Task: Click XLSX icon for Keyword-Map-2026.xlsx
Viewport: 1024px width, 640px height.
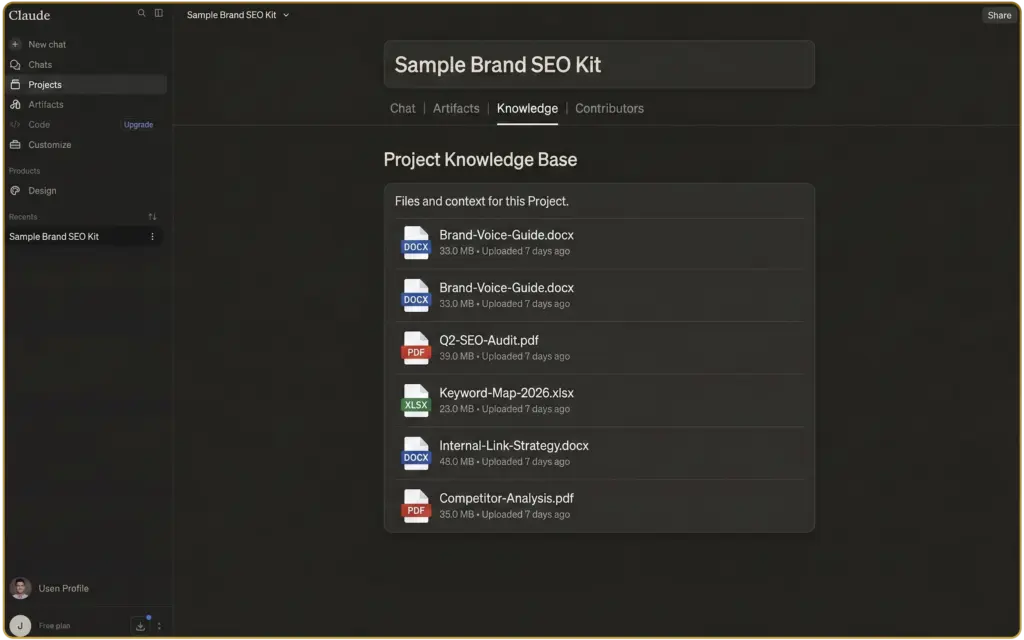Action: pyautogui.click(x=415, y=400)
